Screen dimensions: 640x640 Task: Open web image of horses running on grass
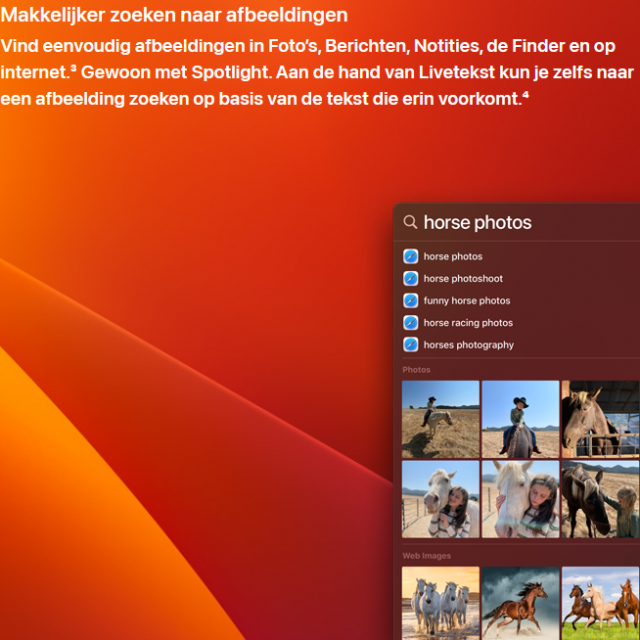pos(600,603)
